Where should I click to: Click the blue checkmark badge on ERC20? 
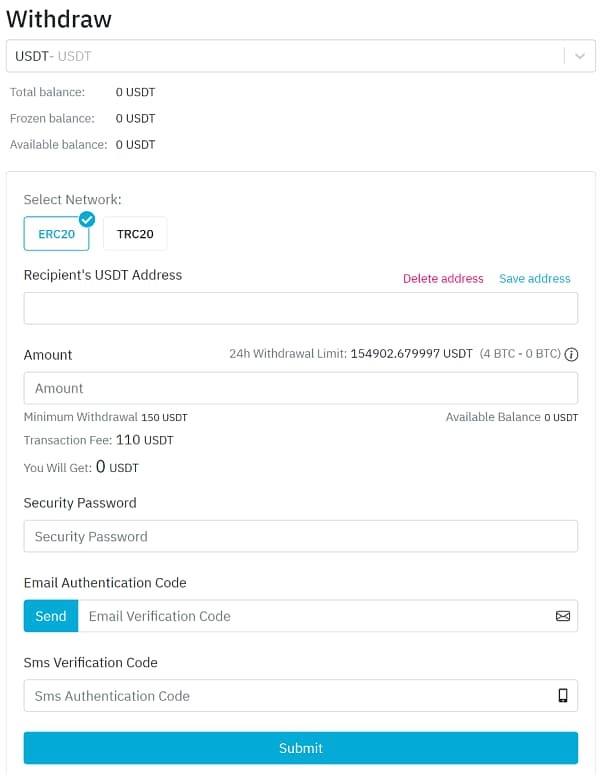click(87, 219)
